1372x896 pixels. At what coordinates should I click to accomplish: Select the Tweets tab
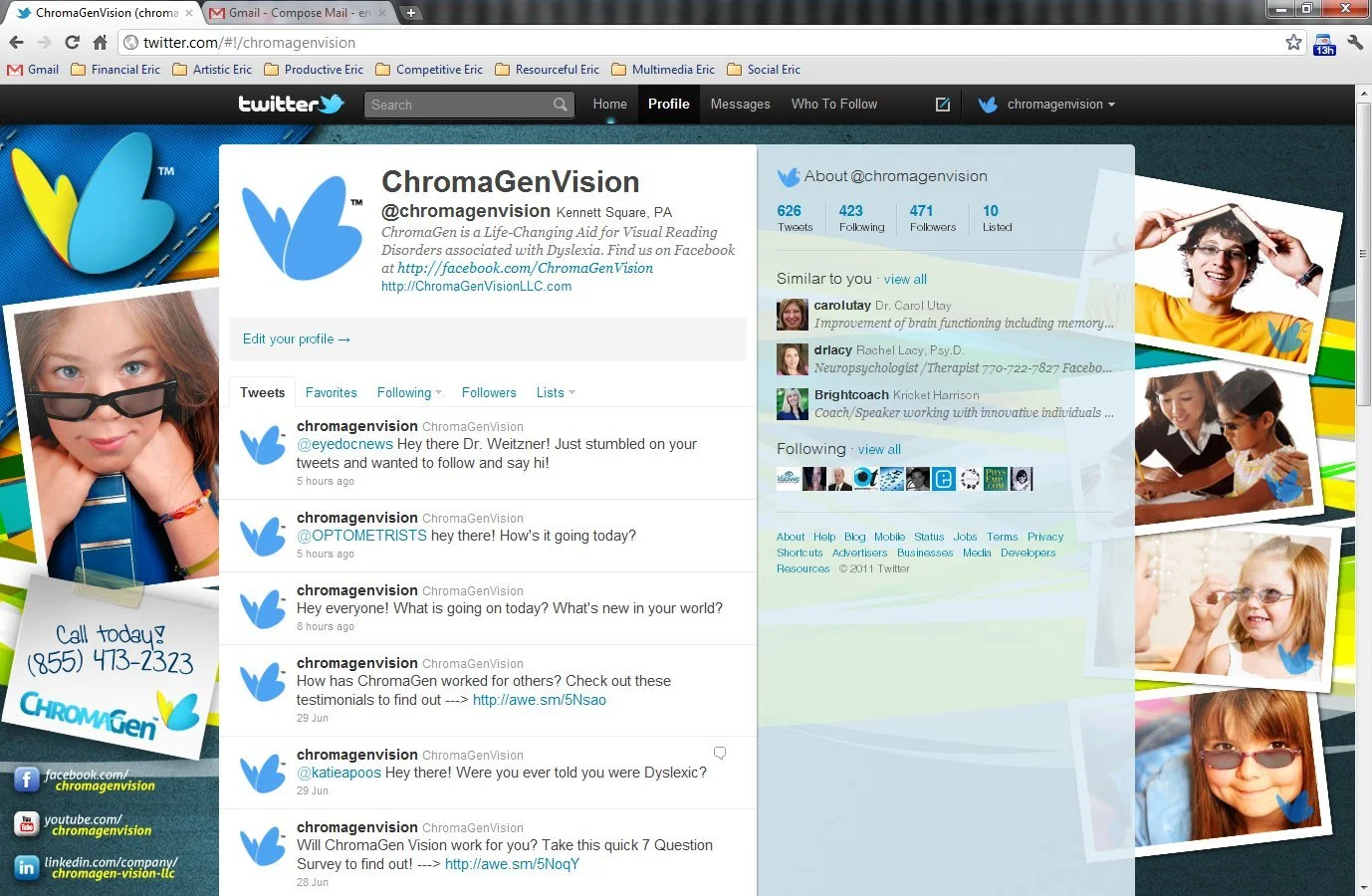coord(262,392)
